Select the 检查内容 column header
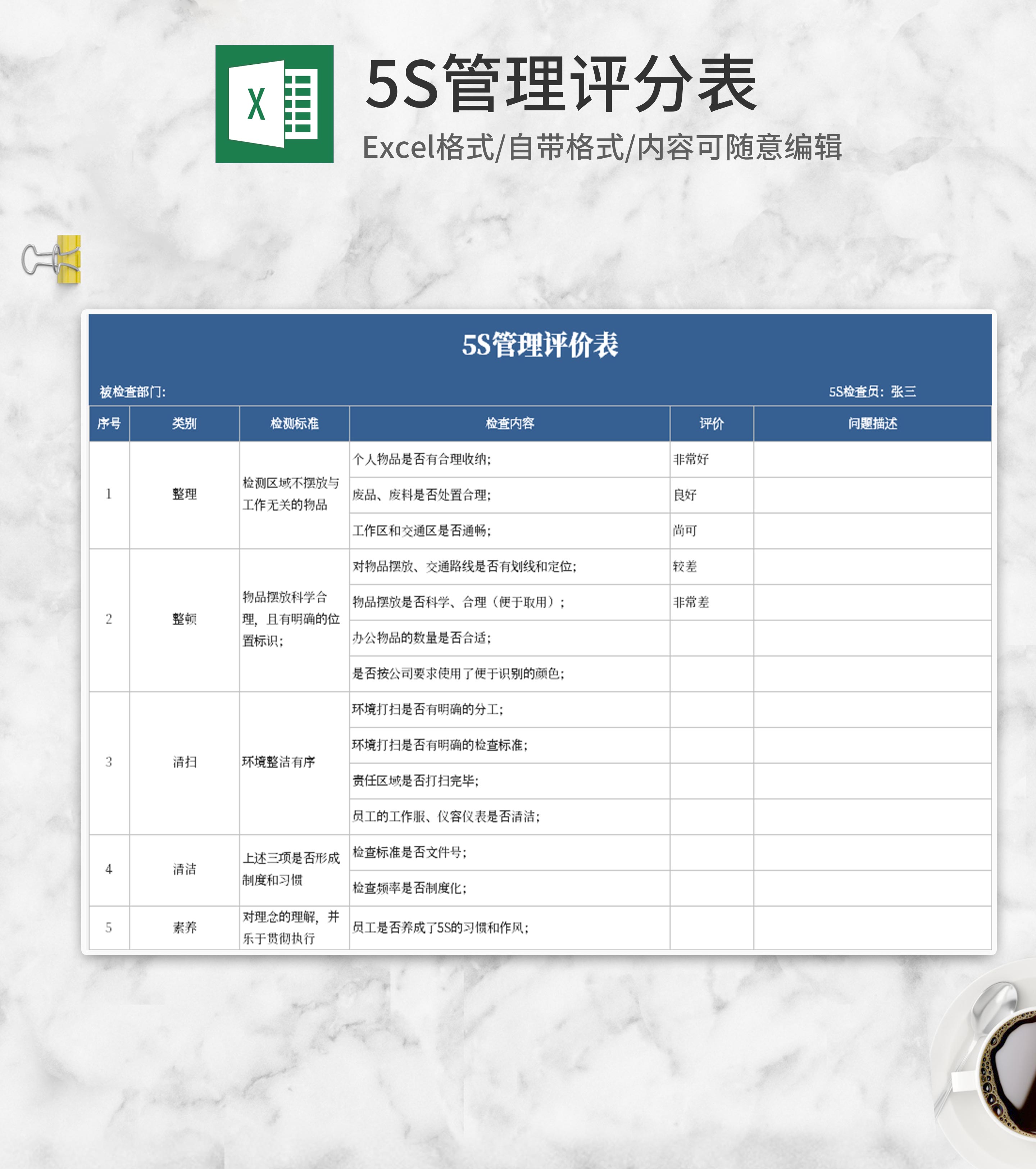 (509, 423)
